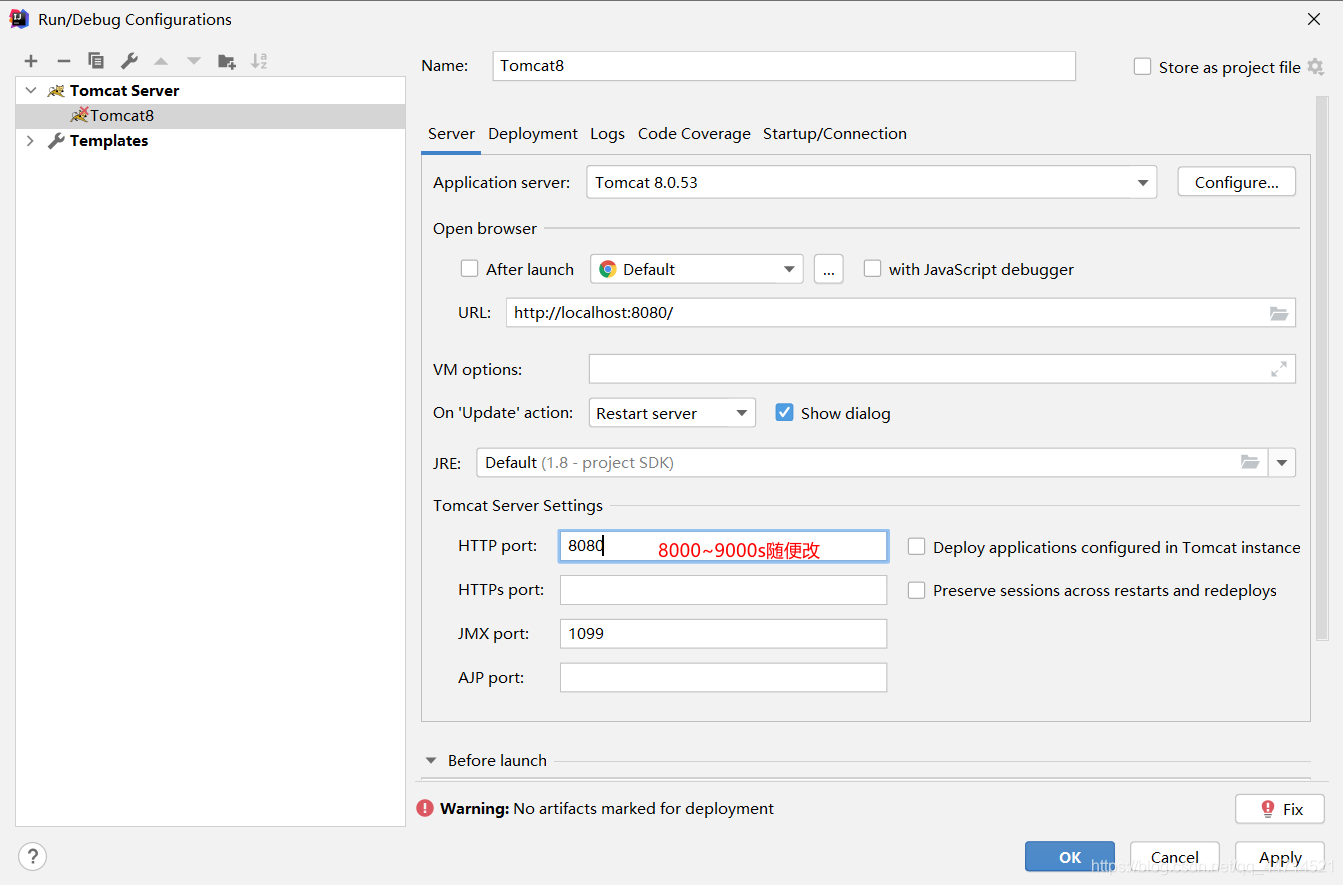Click the Apply button

click(1280, 857)
